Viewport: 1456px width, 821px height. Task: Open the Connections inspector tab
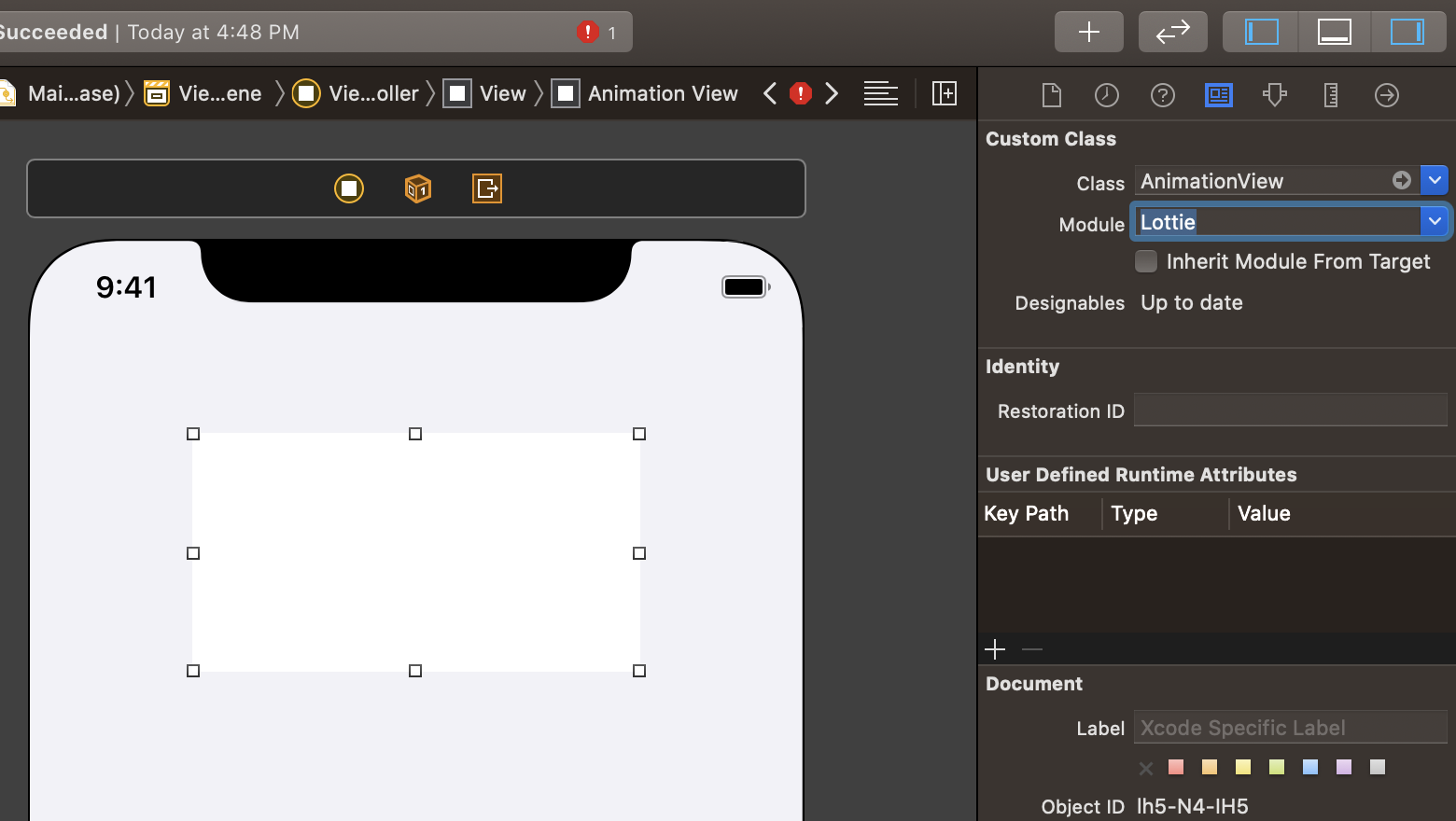point(1387,95)
